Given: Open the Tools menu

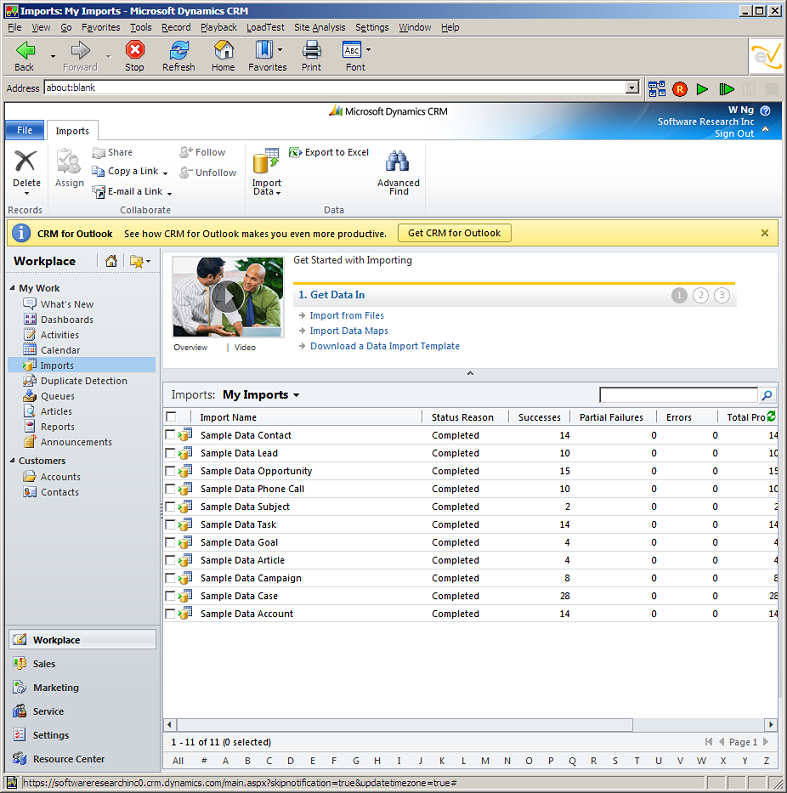Looking at the screenshot, I should click(141, 27).
